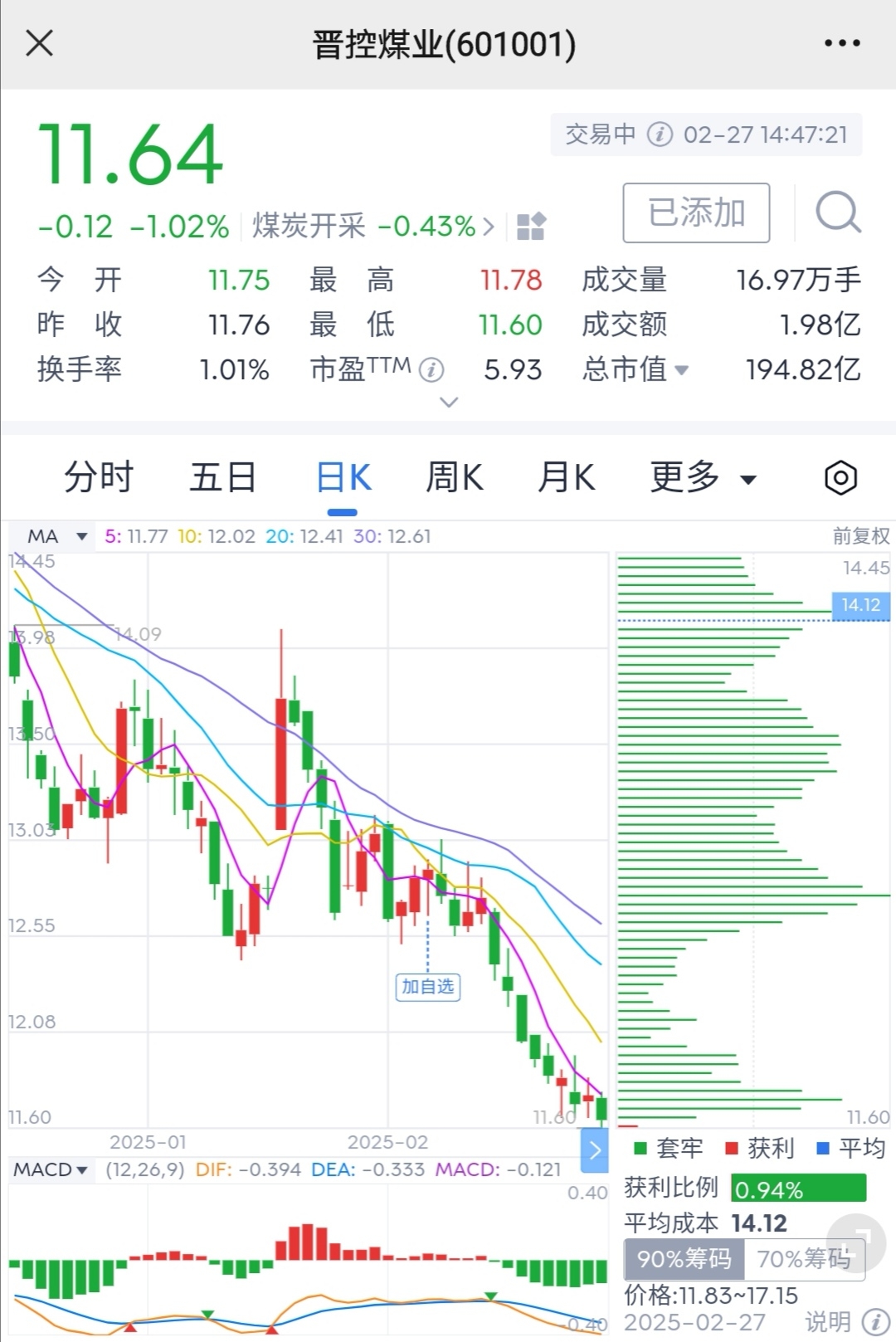
Task: Close the stock detail page
Action: (39, 43)
